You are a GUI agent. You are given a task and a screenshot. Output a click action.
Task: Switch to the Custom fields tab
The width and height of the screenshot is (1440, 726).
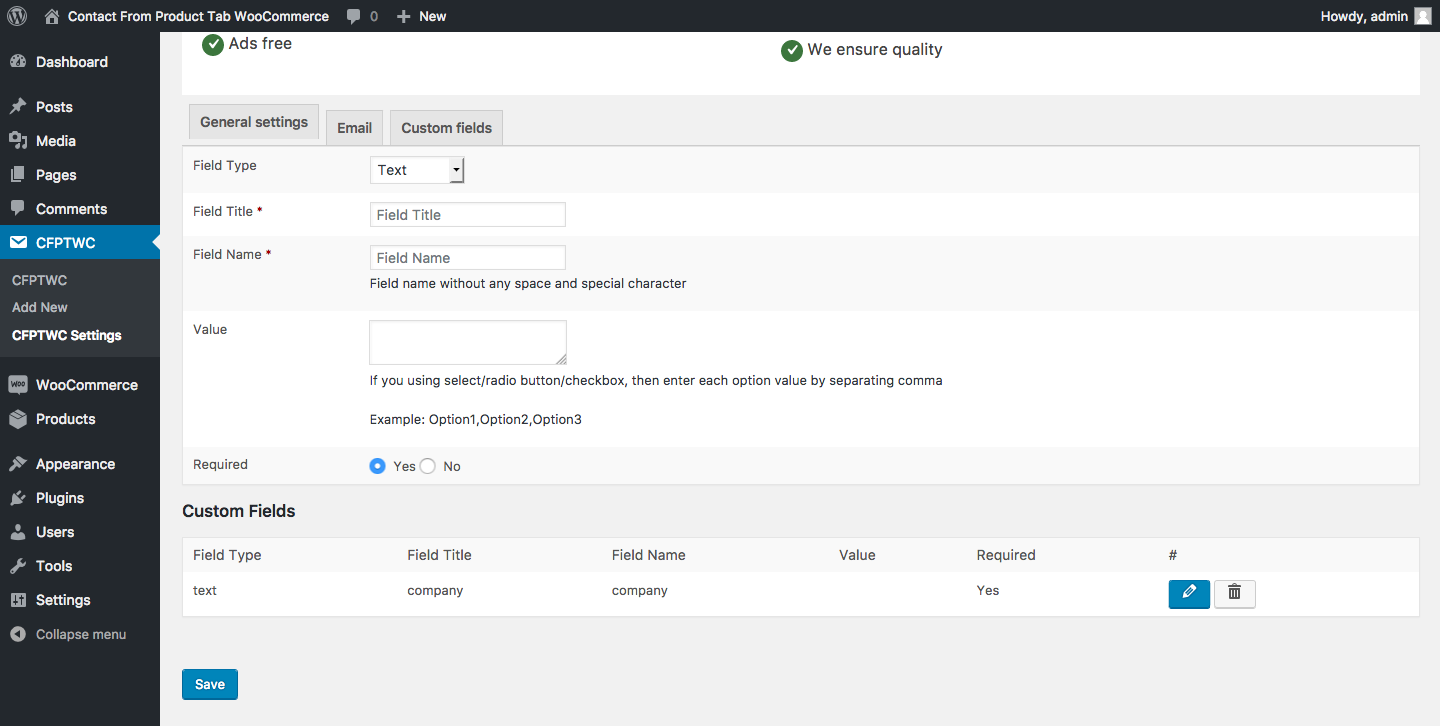click(446, 128)
